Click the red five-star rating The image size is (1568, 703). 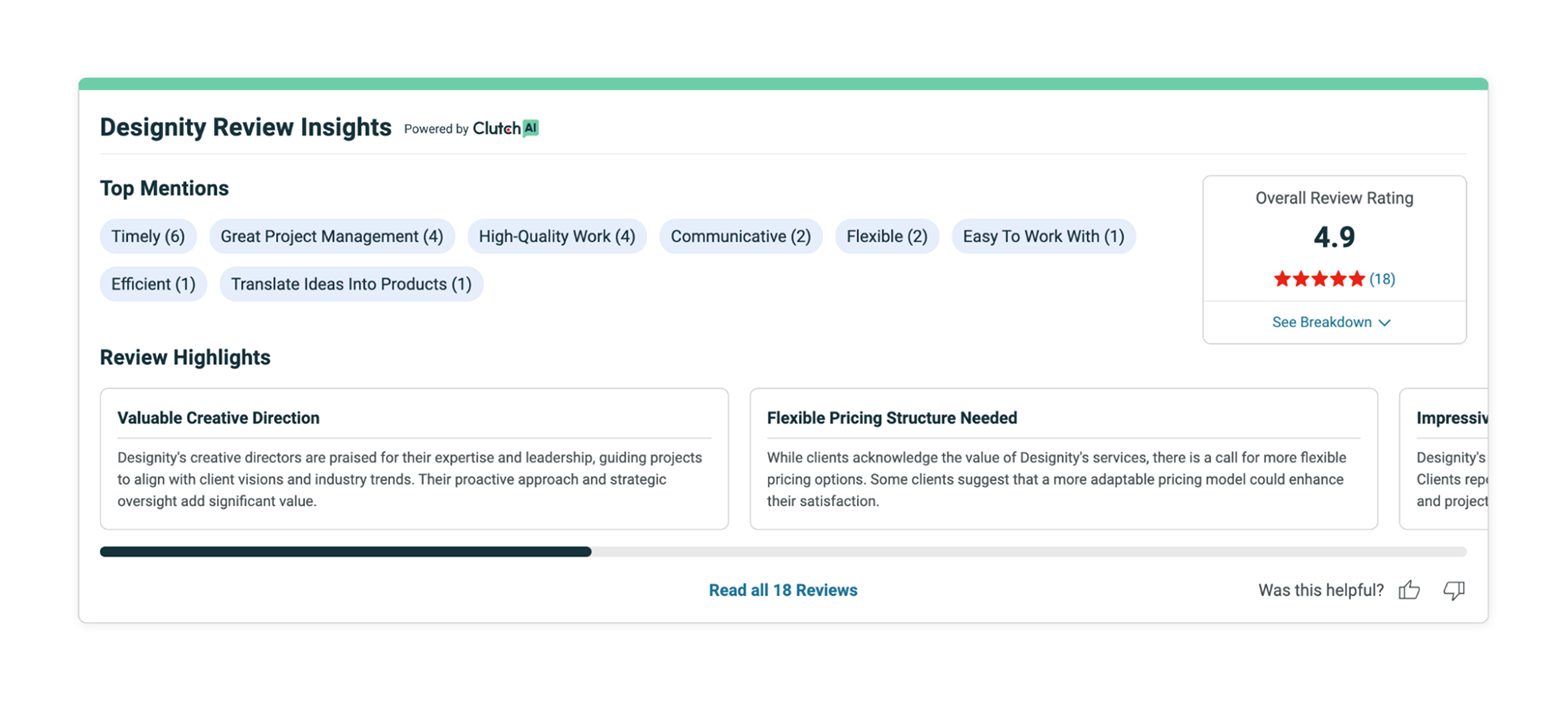click(x=1319, y=279)
